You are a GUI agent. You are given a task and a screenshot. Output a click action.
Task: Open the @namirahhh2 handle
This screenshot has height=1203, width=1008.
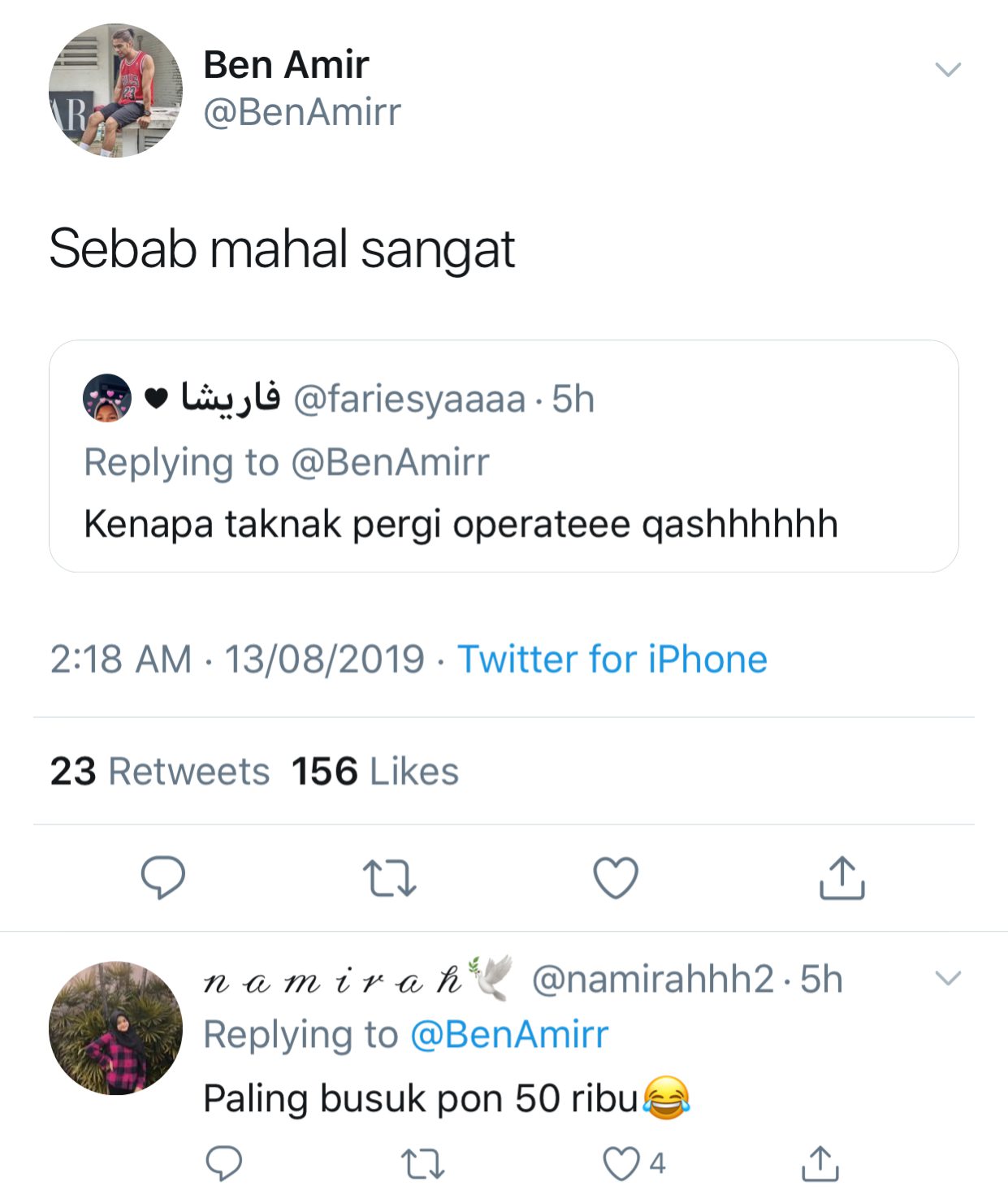click(652, 980)
